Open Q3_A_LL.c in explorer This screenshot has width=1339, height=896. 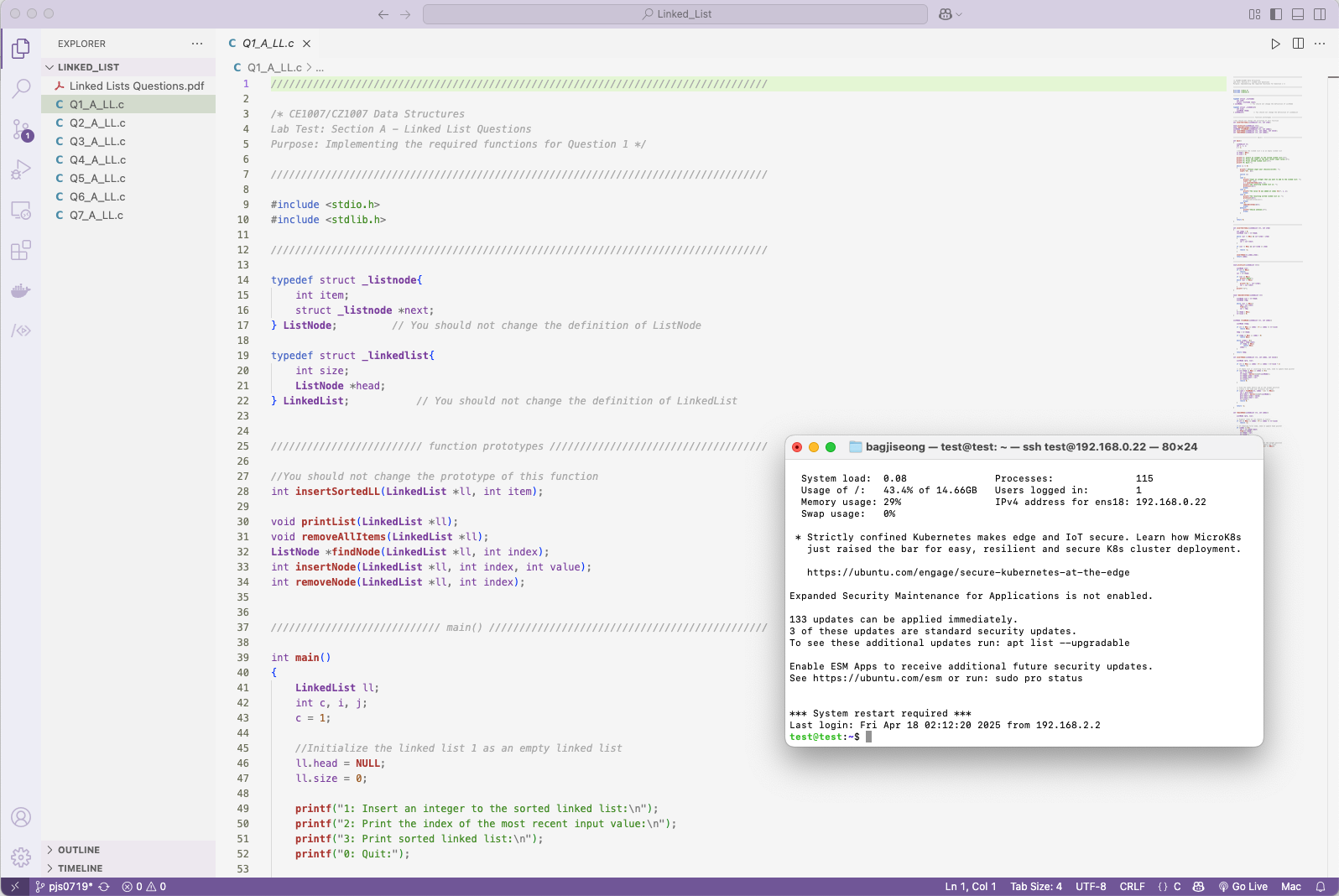[128, 141]
